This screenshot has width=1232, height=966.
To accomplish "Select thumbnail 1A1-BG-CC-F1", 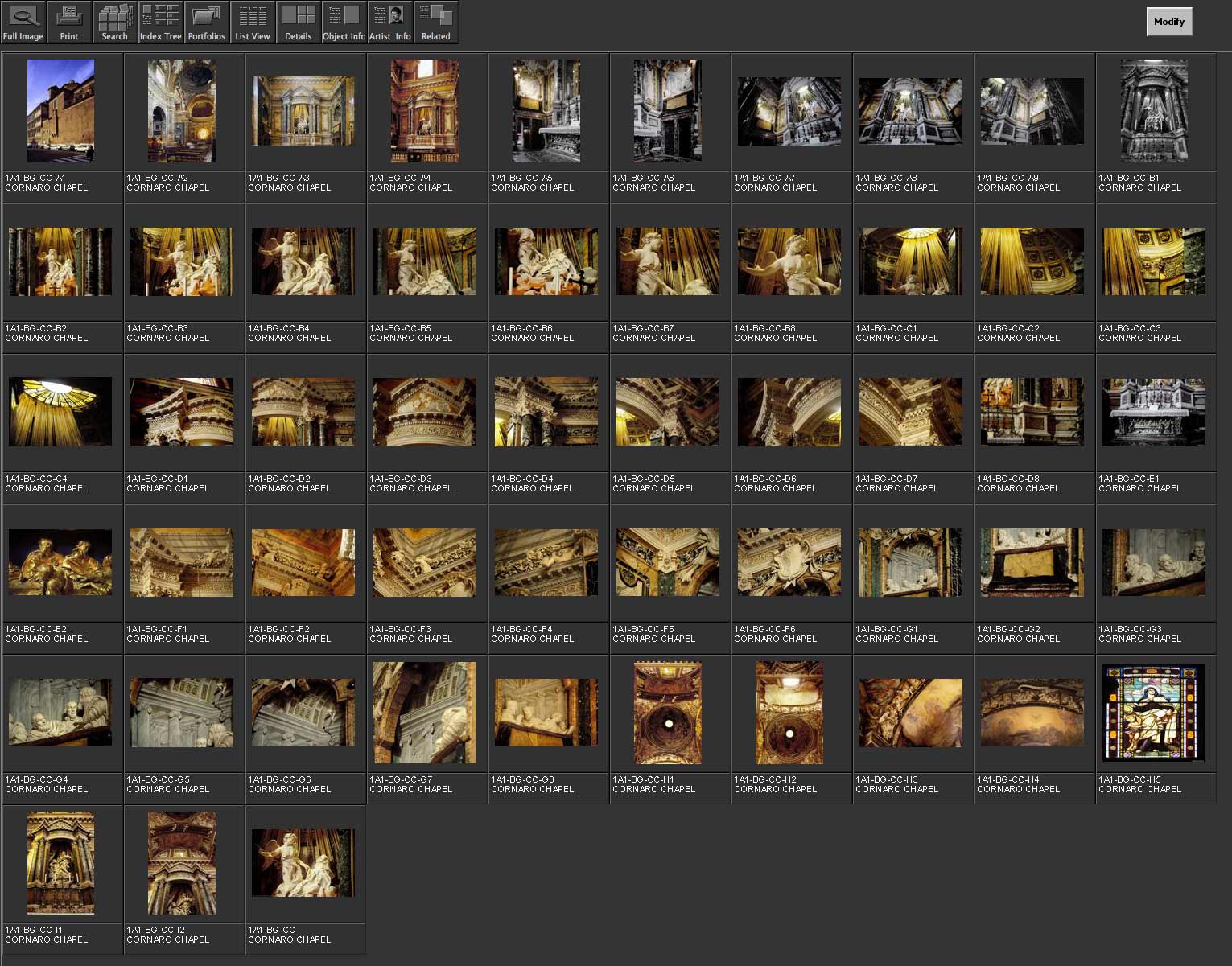I will pos(182,562).
